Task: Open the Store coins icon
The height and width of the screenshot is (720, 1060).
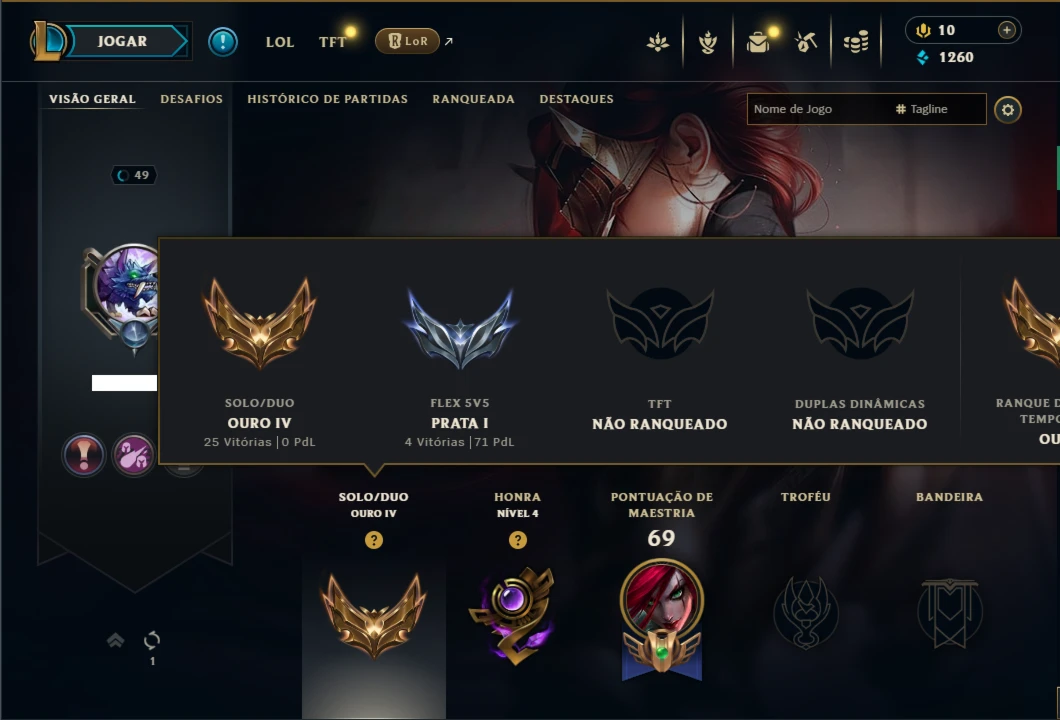Action: point(856,43)
